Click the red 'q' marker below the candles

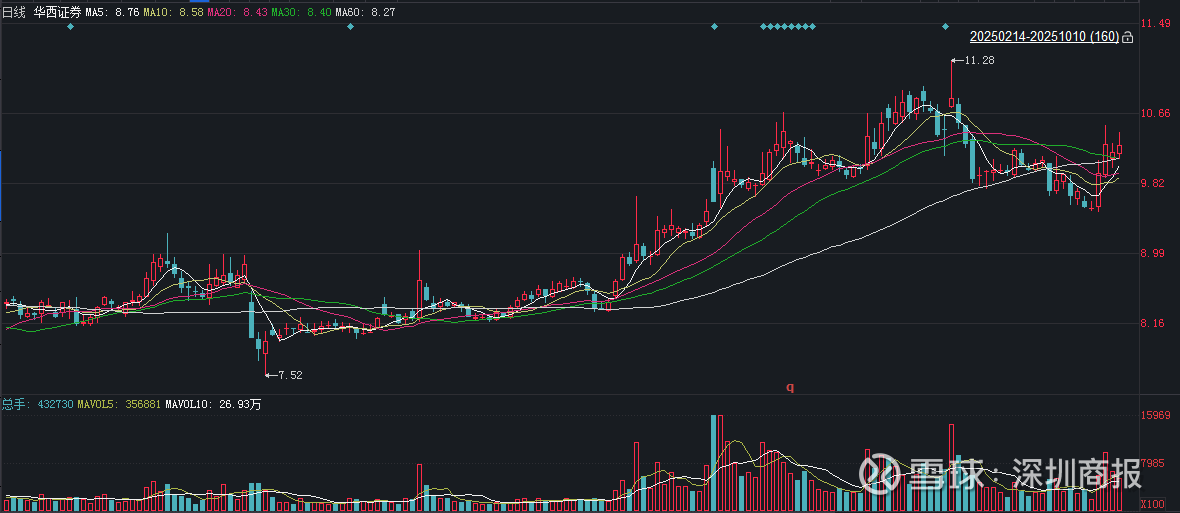pos(790,387)
